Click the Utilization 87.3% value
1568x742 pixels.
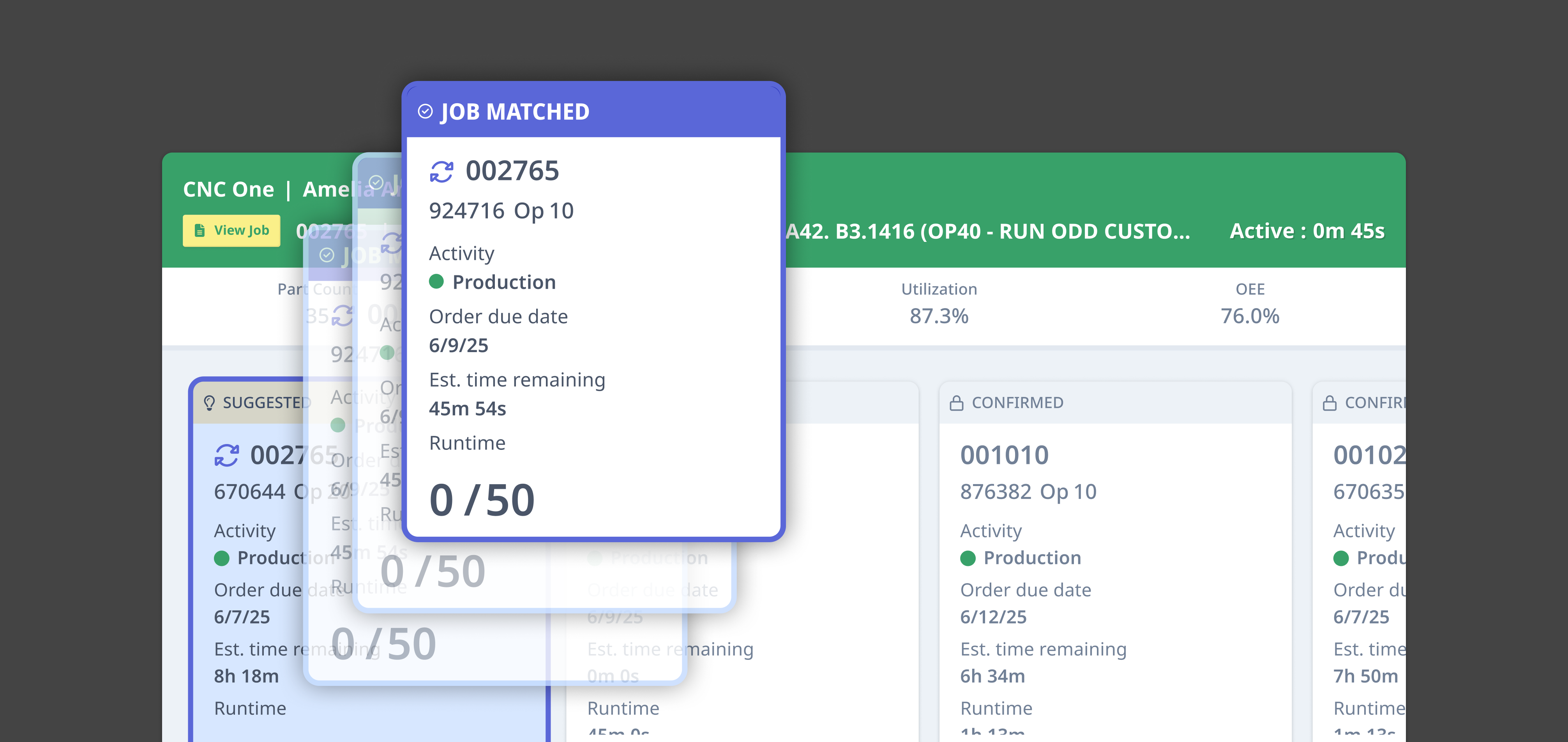[939, 316]
